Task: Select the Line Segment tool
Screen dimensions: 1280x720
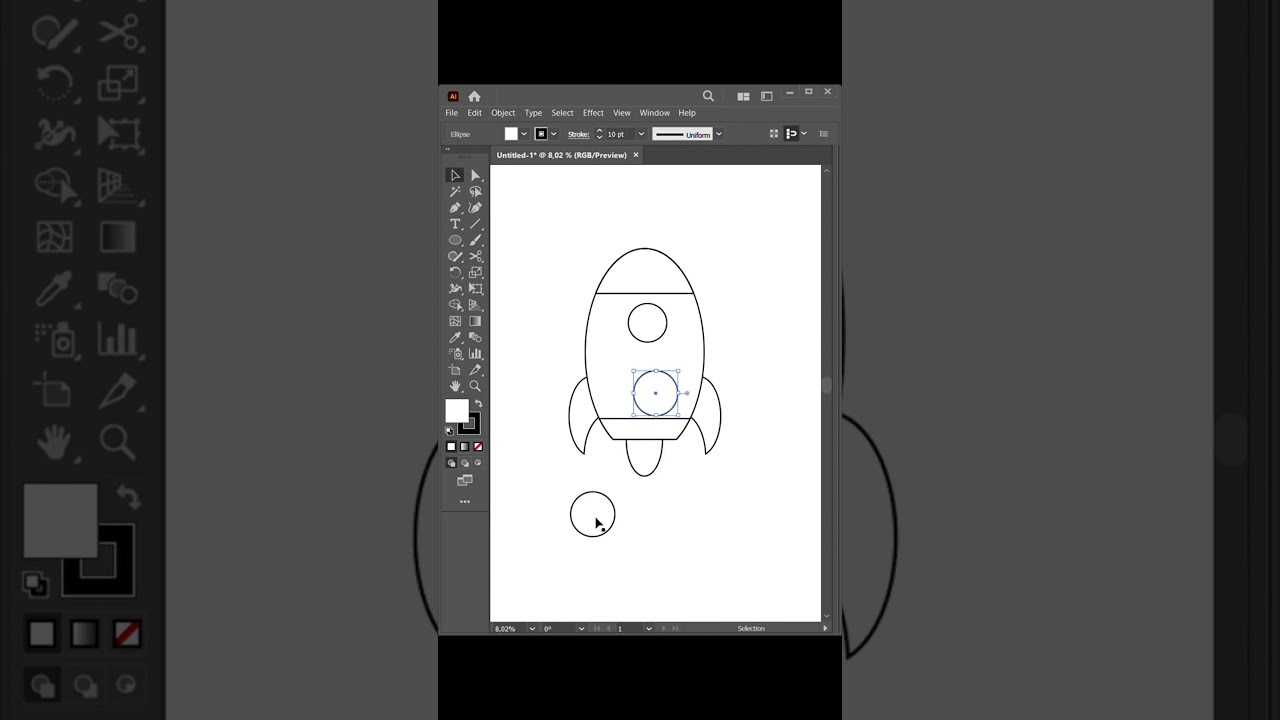Action: [x=475, y=224]
